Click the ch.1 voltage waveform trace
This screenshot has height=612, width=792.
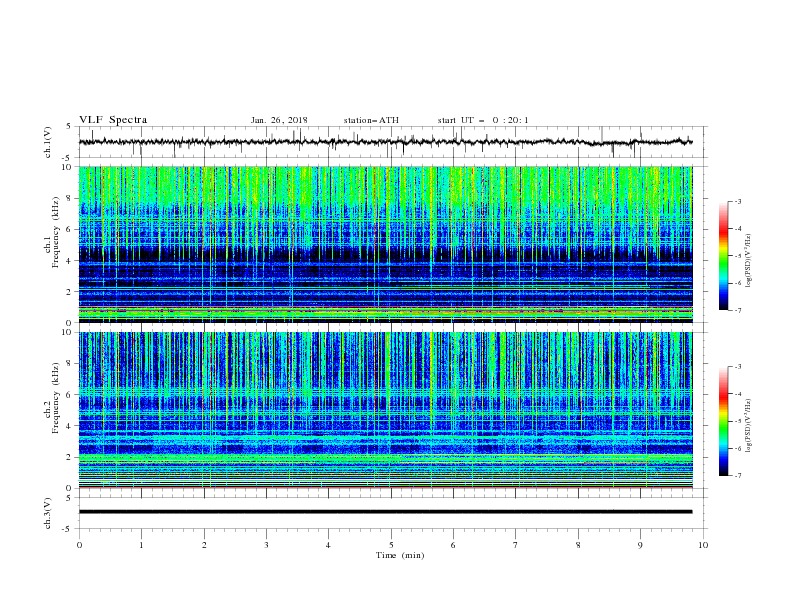385,142
